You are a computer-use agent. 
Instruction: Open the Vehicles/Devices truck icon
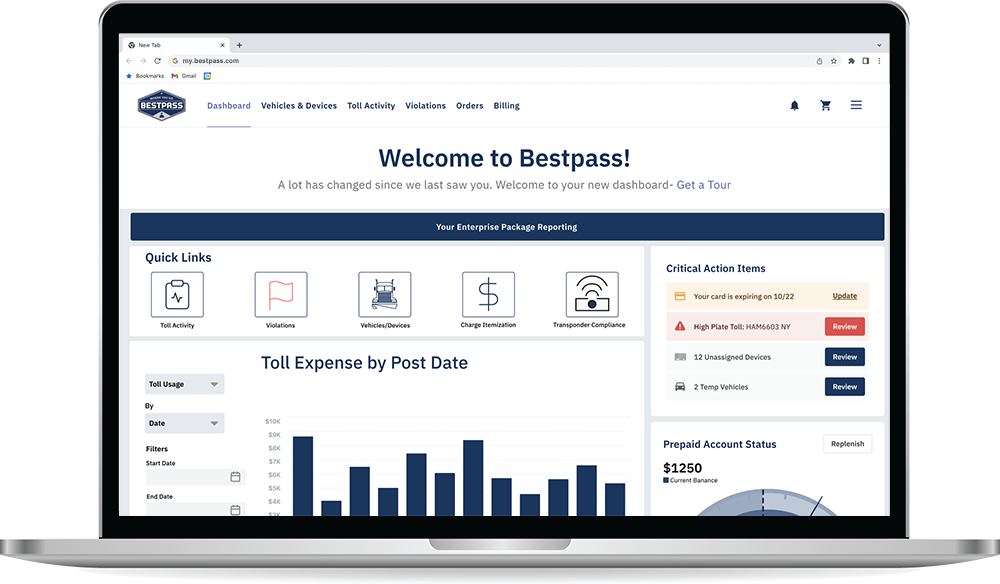(x=385, y=295)
